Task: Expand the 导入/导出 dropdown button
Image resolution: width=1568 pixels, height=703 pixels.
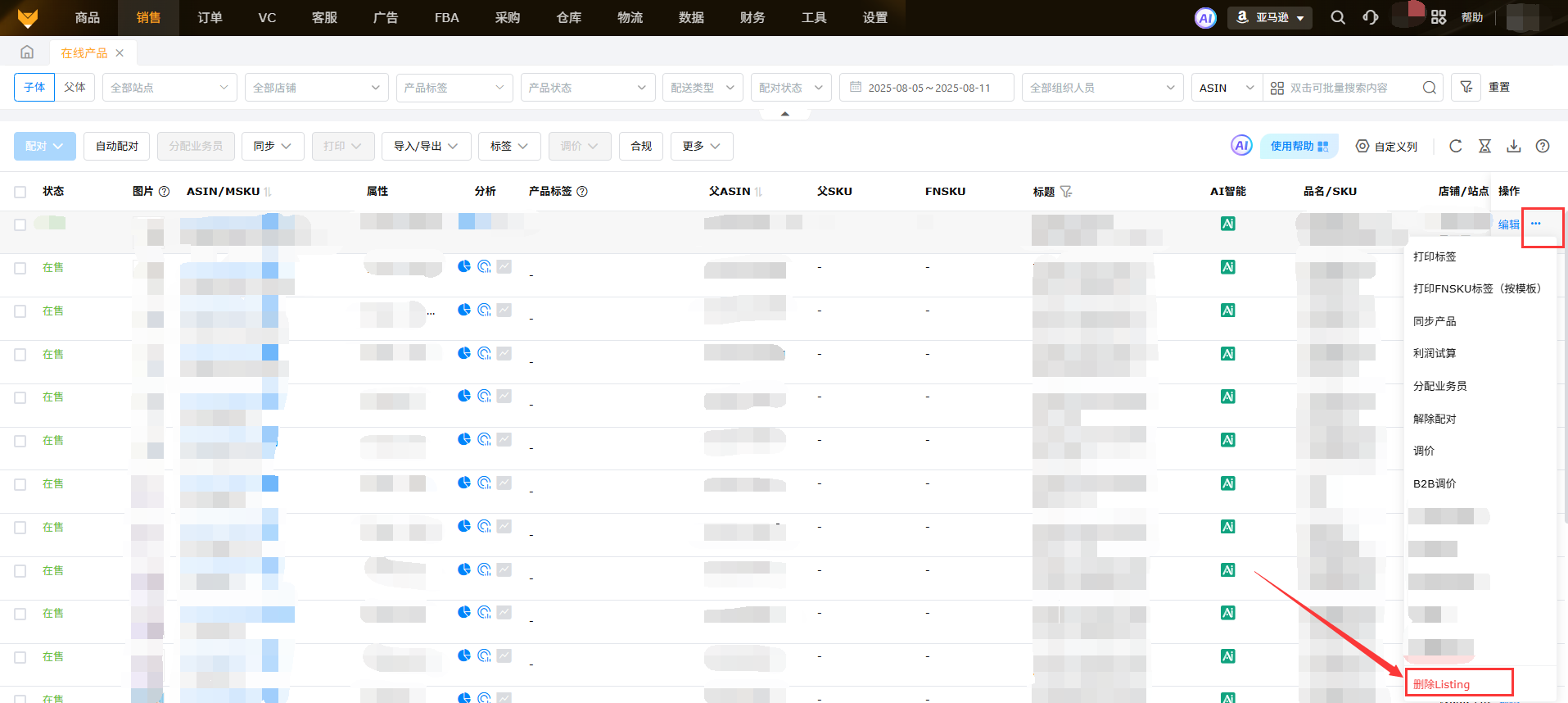Action: pyautogui.click(x=426, y=146)
